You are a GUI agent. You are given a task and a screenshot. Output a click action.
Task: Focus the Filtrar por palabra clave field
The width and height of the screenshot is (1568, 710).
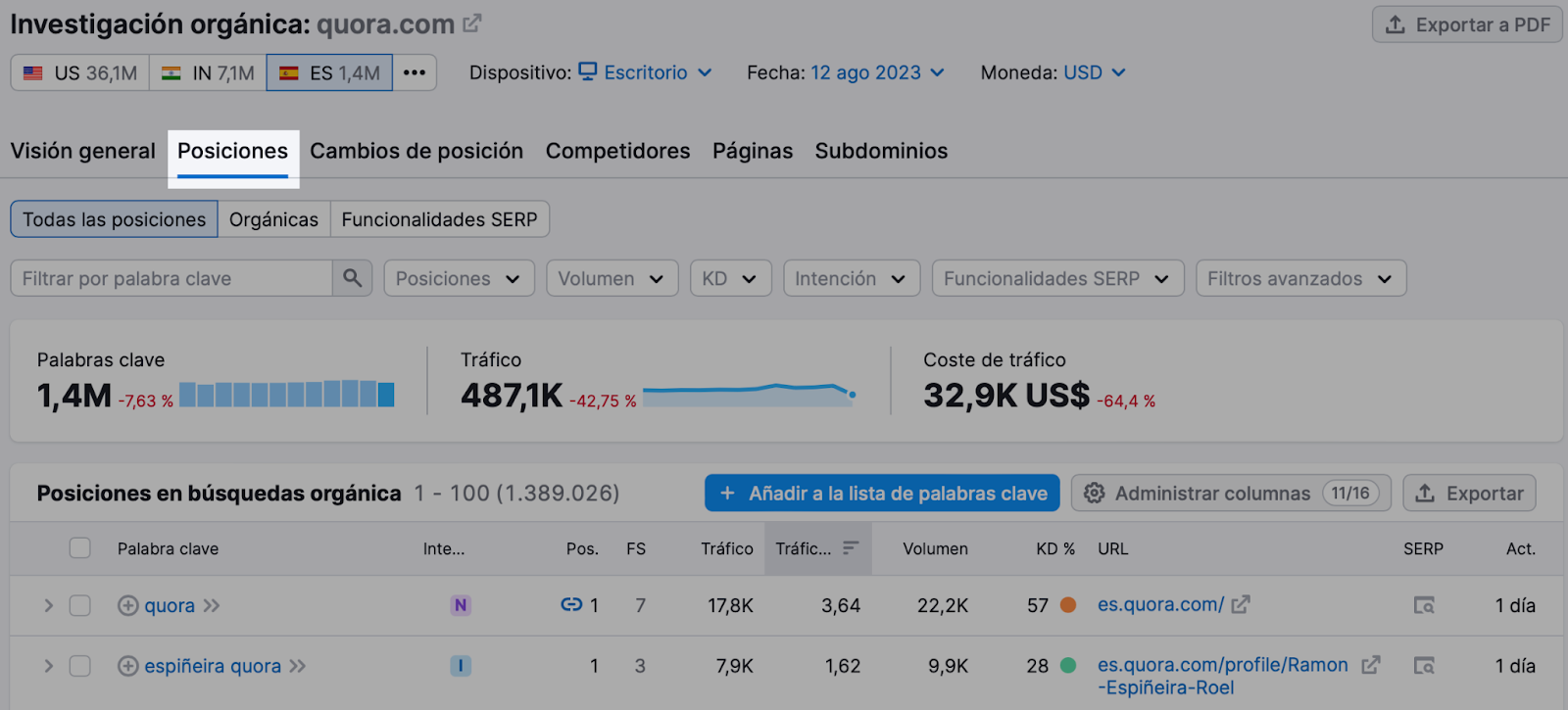tap(171, 278)
